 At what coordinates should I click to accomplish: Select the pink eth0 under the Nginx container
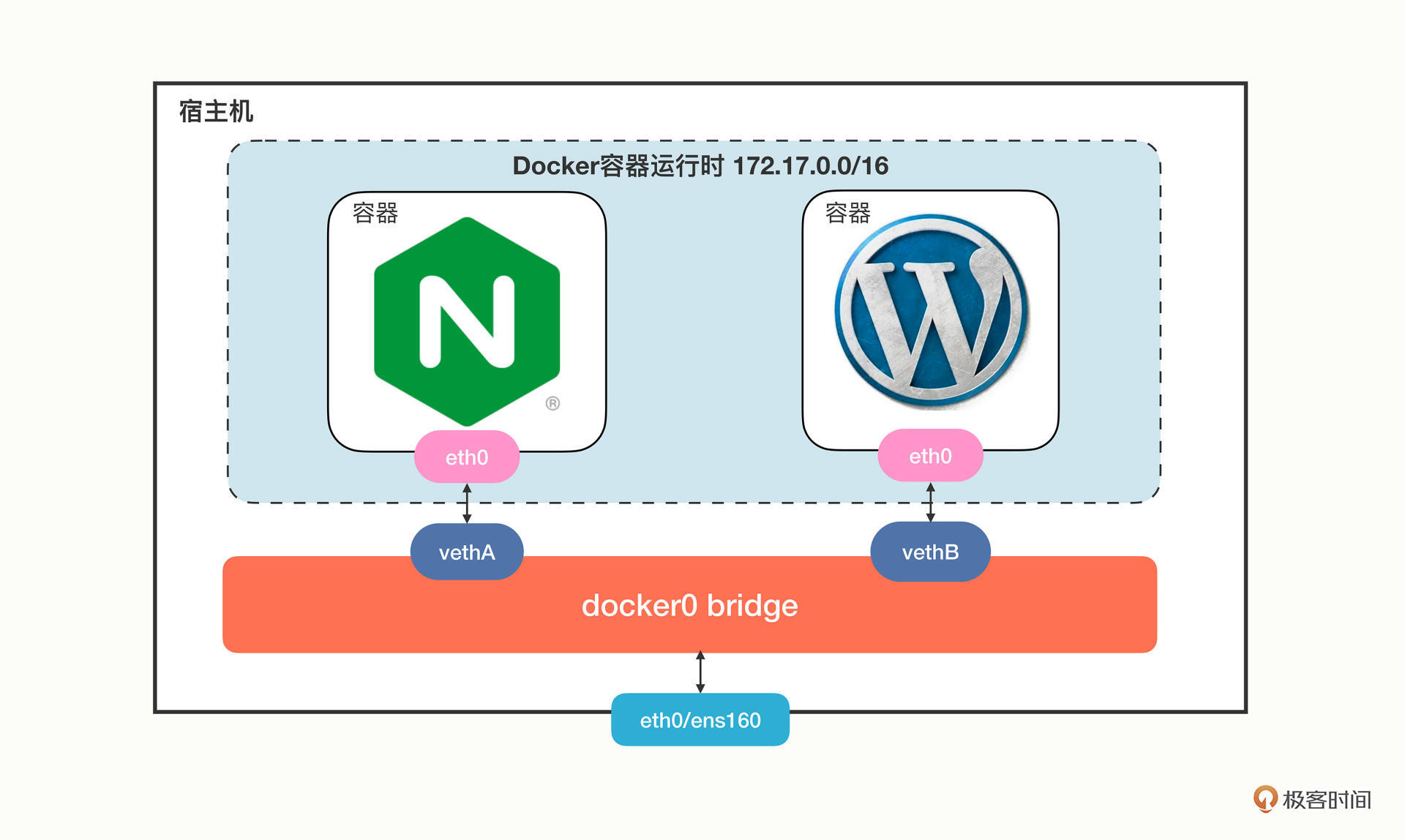tap(467, 457)
